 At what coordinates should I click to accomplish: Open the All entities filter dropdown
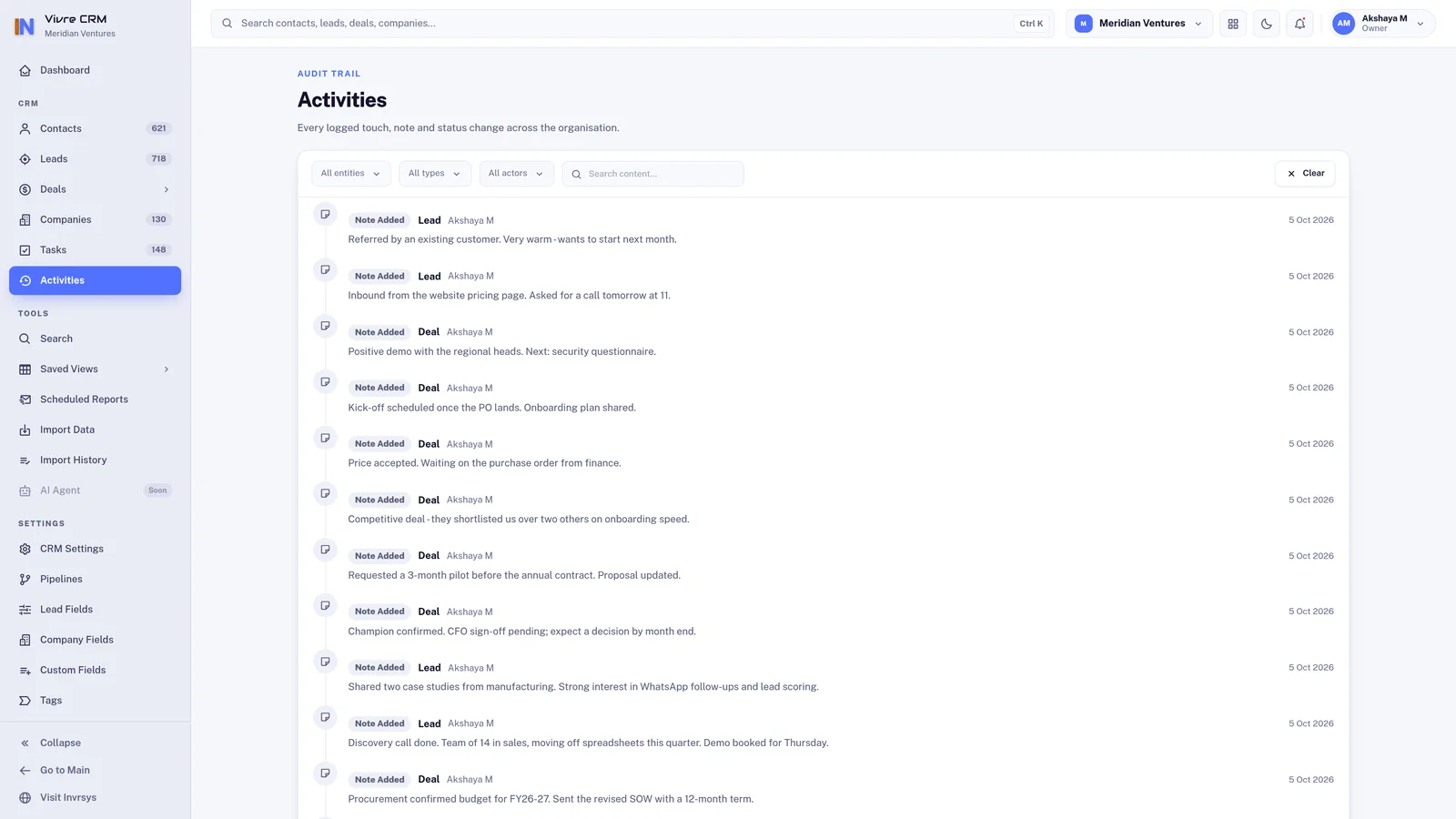[x=351, y=174]
